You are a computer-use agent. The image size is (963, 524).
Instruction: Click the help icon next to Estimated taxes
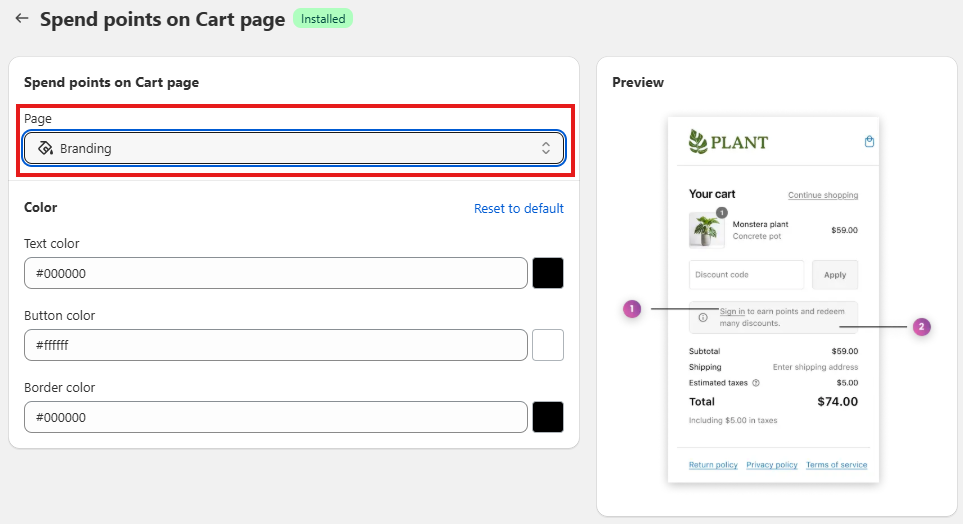point(755,383)
